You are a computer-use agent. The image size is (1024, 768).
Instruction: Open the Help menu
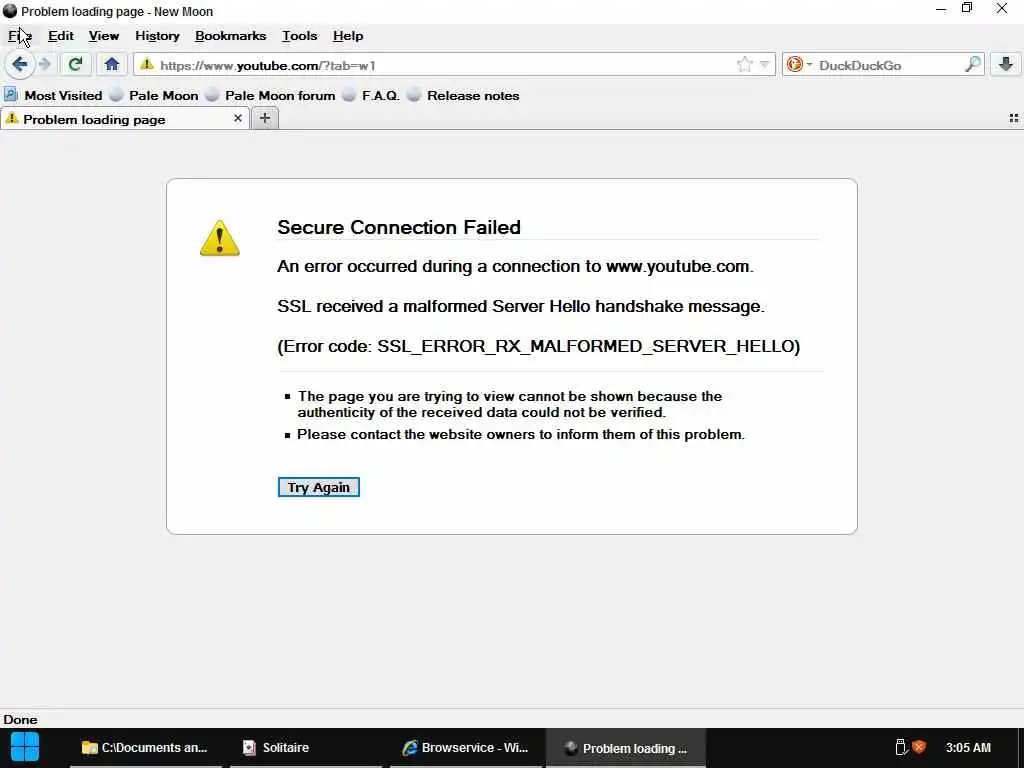pyautogui.click(x=348, y=36)
